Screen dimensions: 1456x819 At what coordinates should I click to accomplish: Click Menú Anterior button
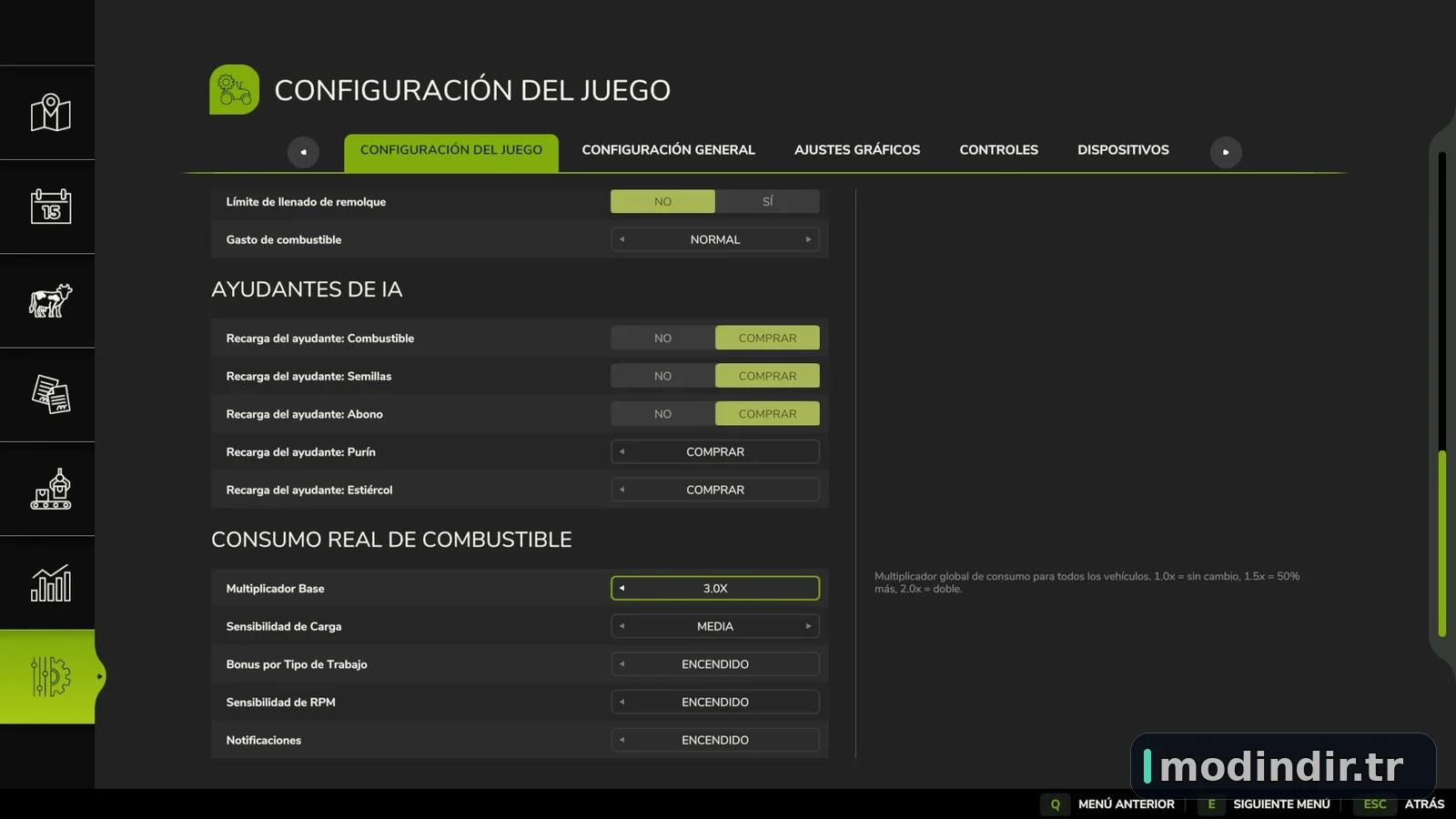tap(1127, 804)
